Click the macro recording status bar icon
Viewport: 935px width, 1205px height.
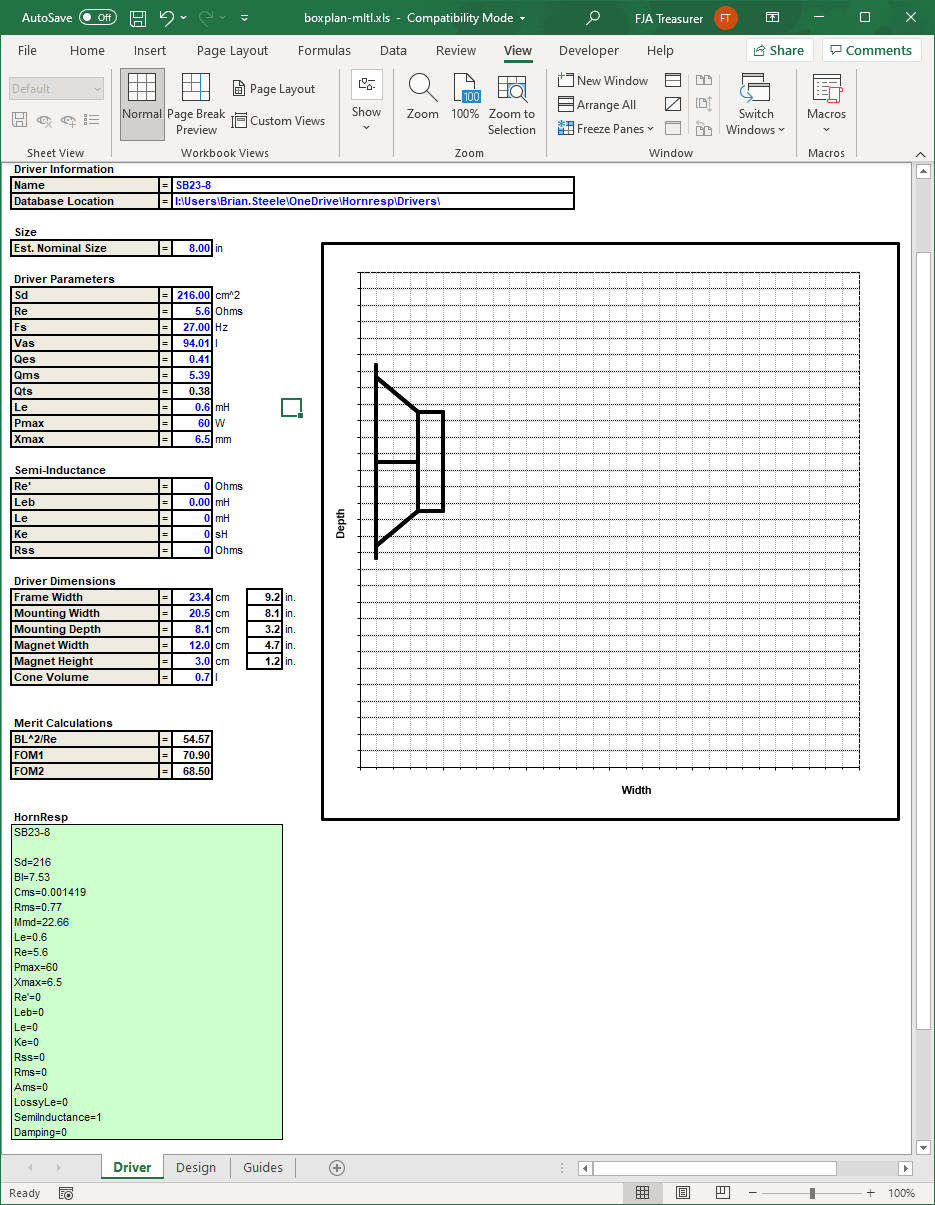click(66, 1193)
